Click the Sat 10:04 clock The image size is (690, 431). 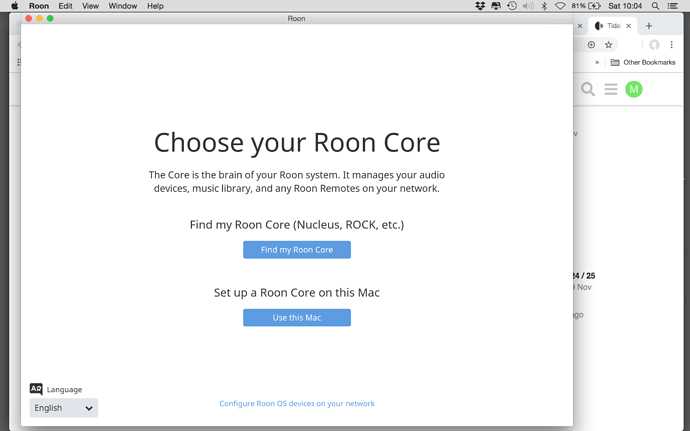pyautogui.click(x=625, y=6)
